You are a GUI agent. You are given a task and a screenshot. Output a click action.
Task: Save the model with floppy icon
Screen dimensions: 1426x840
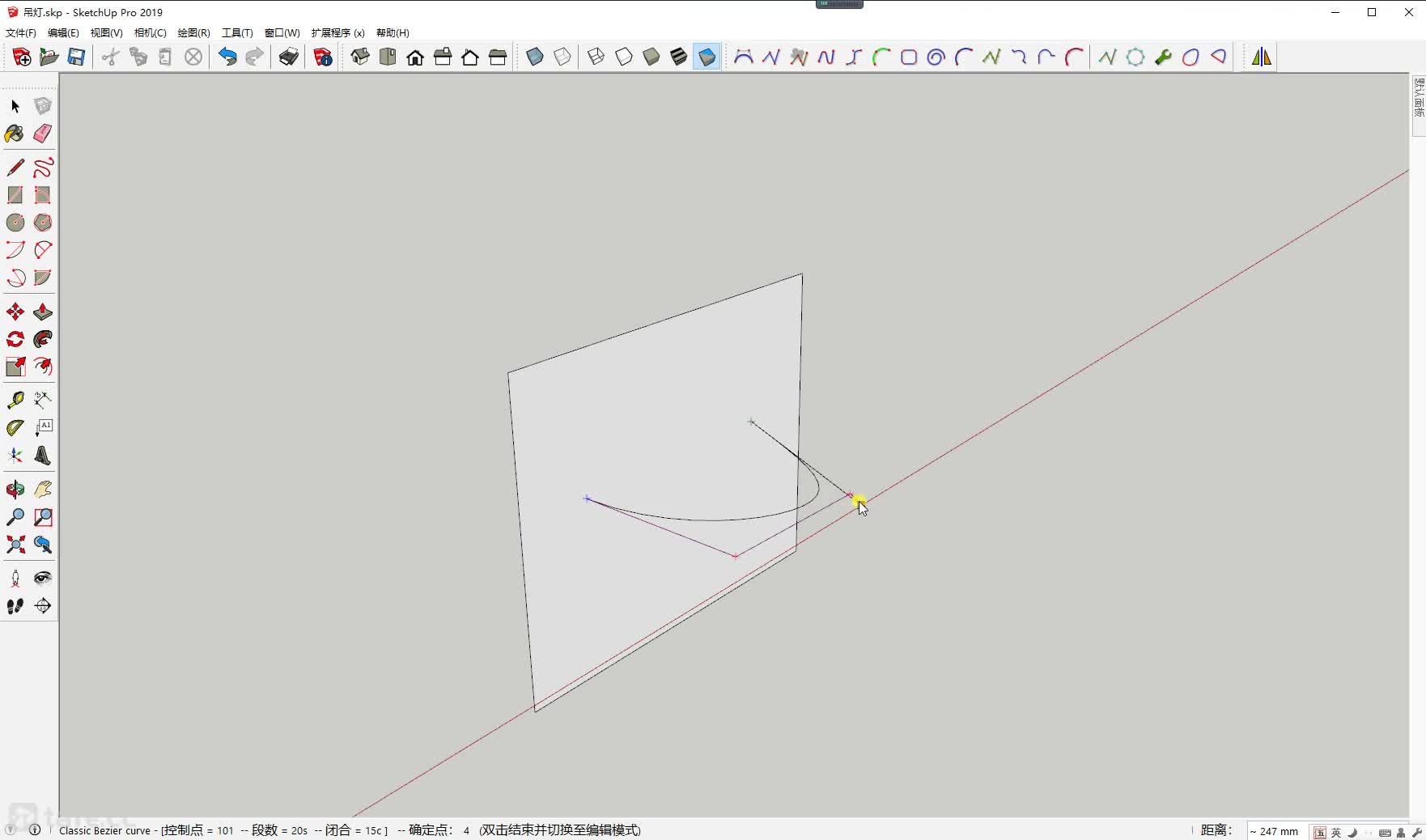(77, 57)
